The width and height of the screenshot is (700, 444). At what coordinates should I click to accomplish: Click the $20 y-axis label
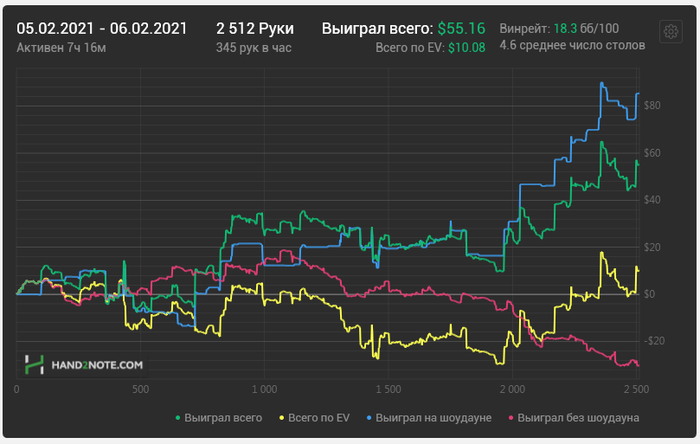coord(652,247)
